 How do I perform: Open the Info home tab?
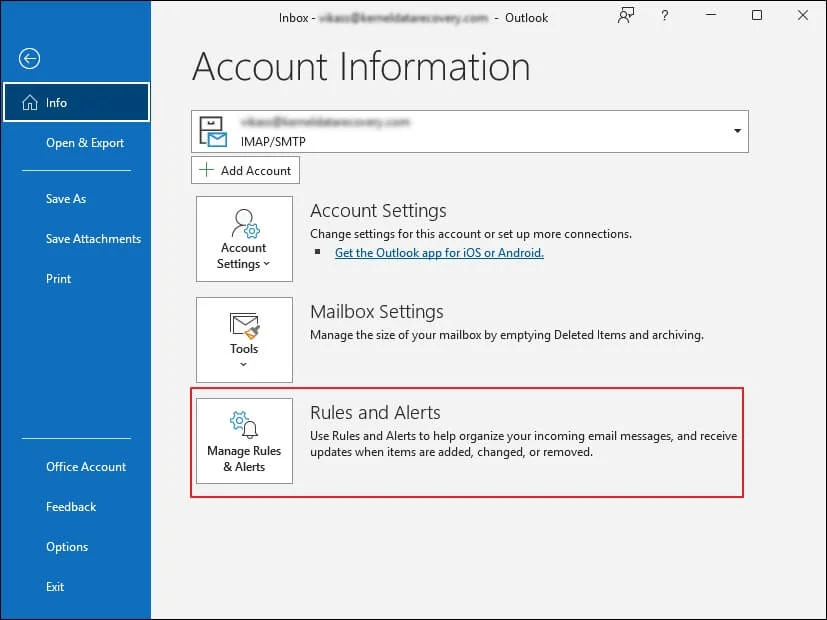coord(76,102)
